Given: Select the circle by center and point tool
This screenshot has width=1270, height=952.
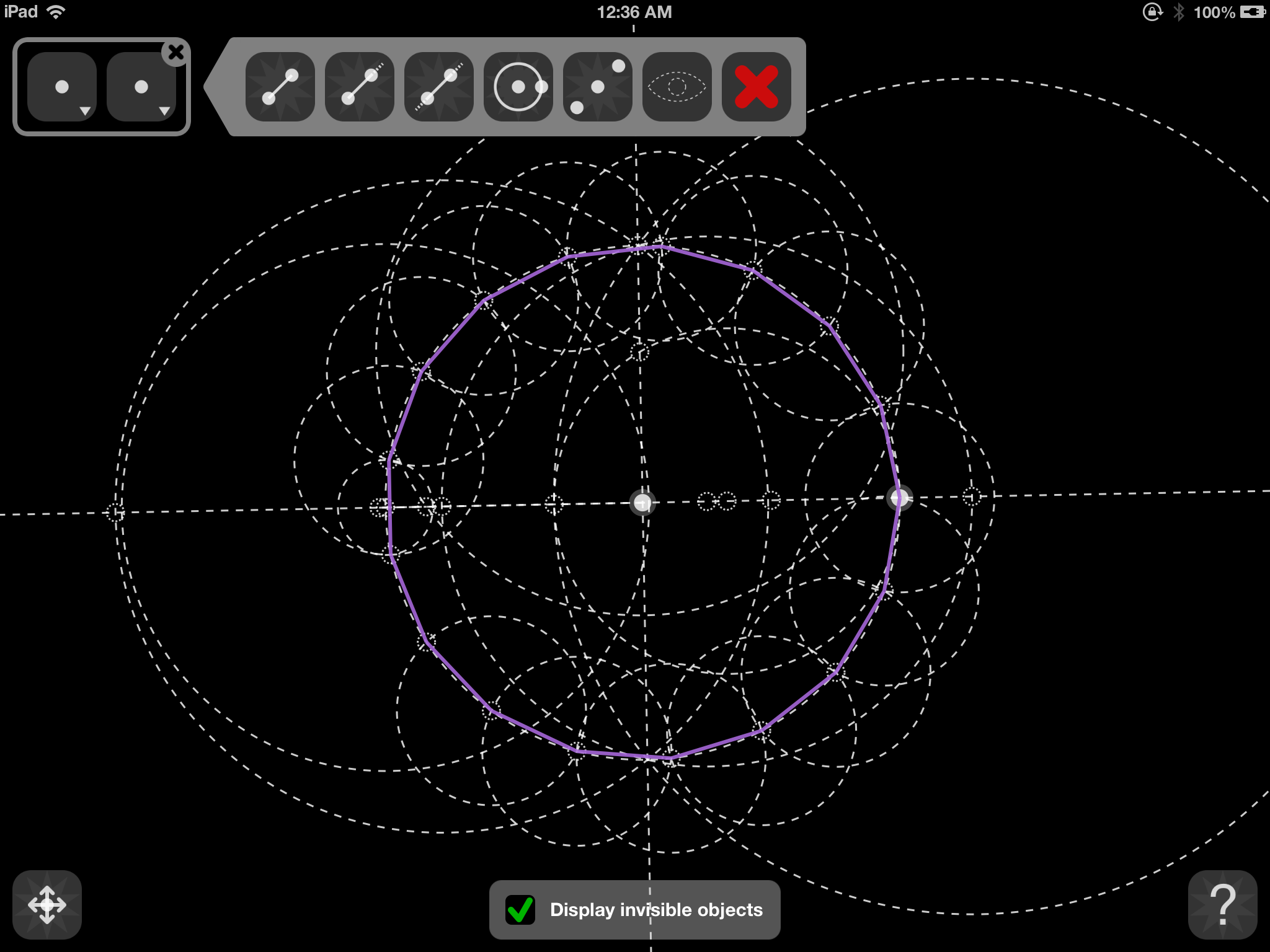Looking at the screenshot, I should (x=518, y=87).
